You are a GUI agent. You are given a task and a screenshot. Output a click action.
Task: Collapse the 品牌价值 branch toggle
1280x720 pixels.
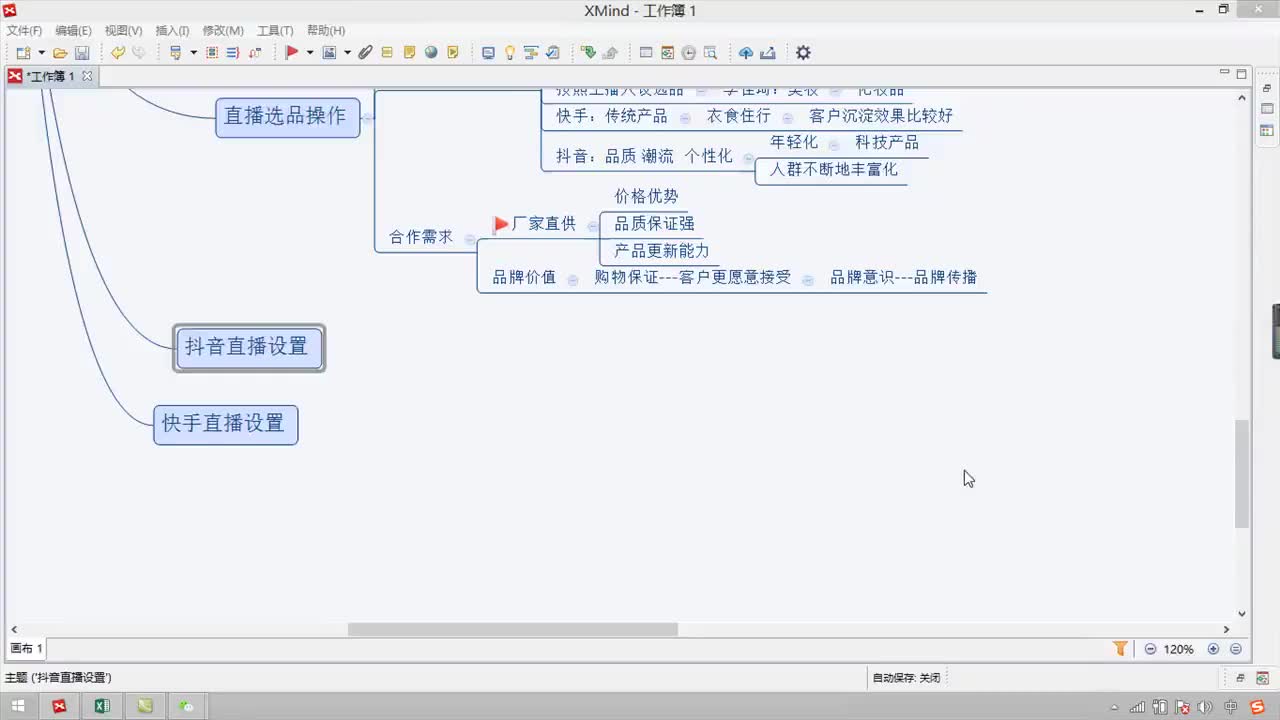572,280
